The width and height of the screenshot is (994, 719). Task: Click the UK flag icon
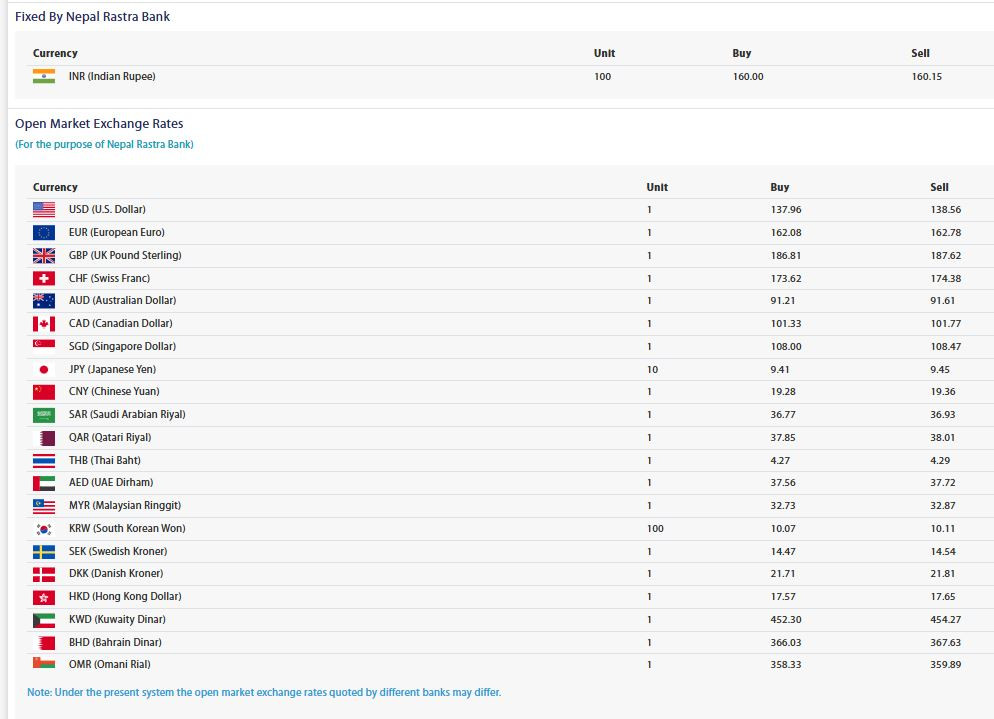(x=44, y=256)
